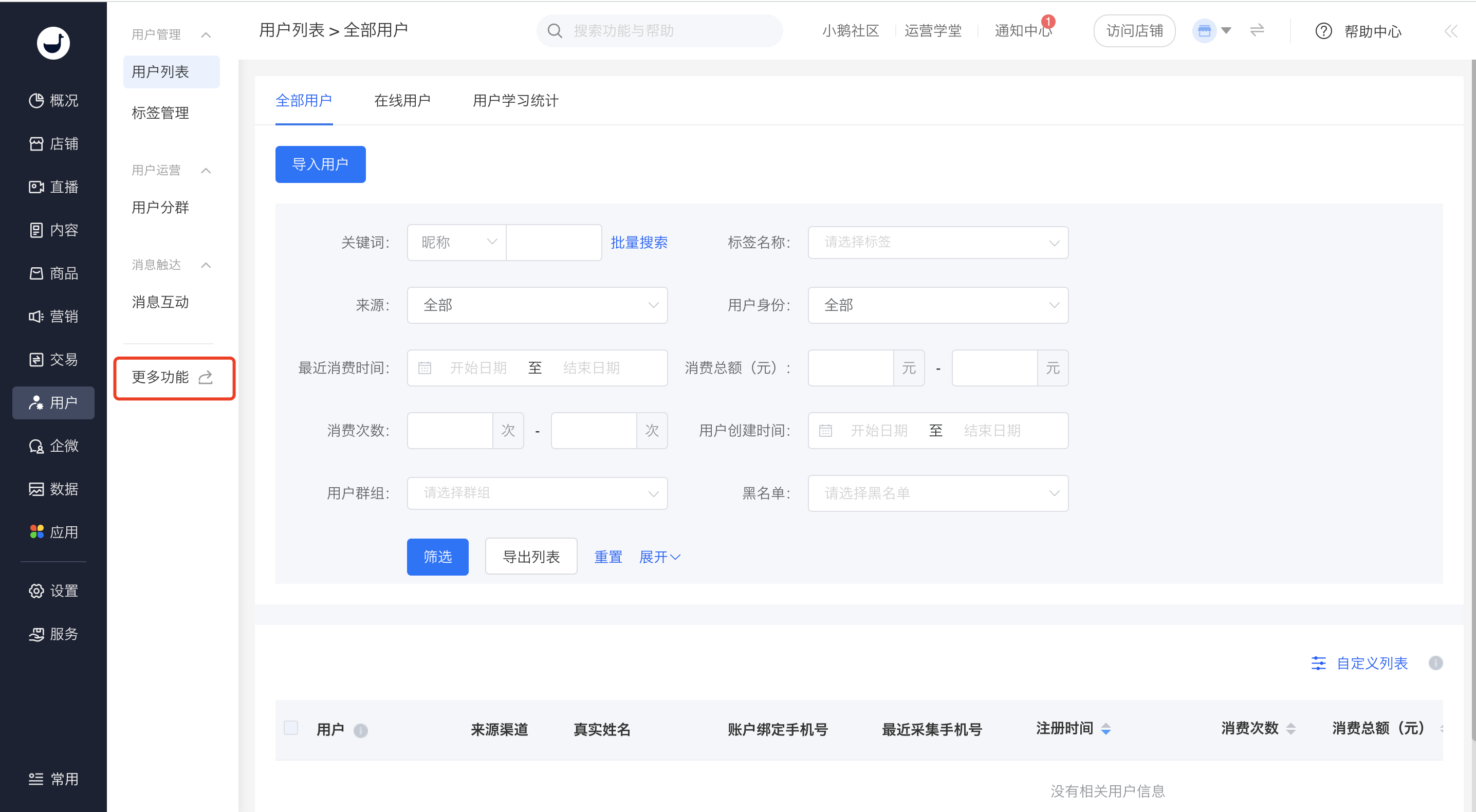
Task: Tick the select-all checkbox in the table header
Action: pos(291,728)
